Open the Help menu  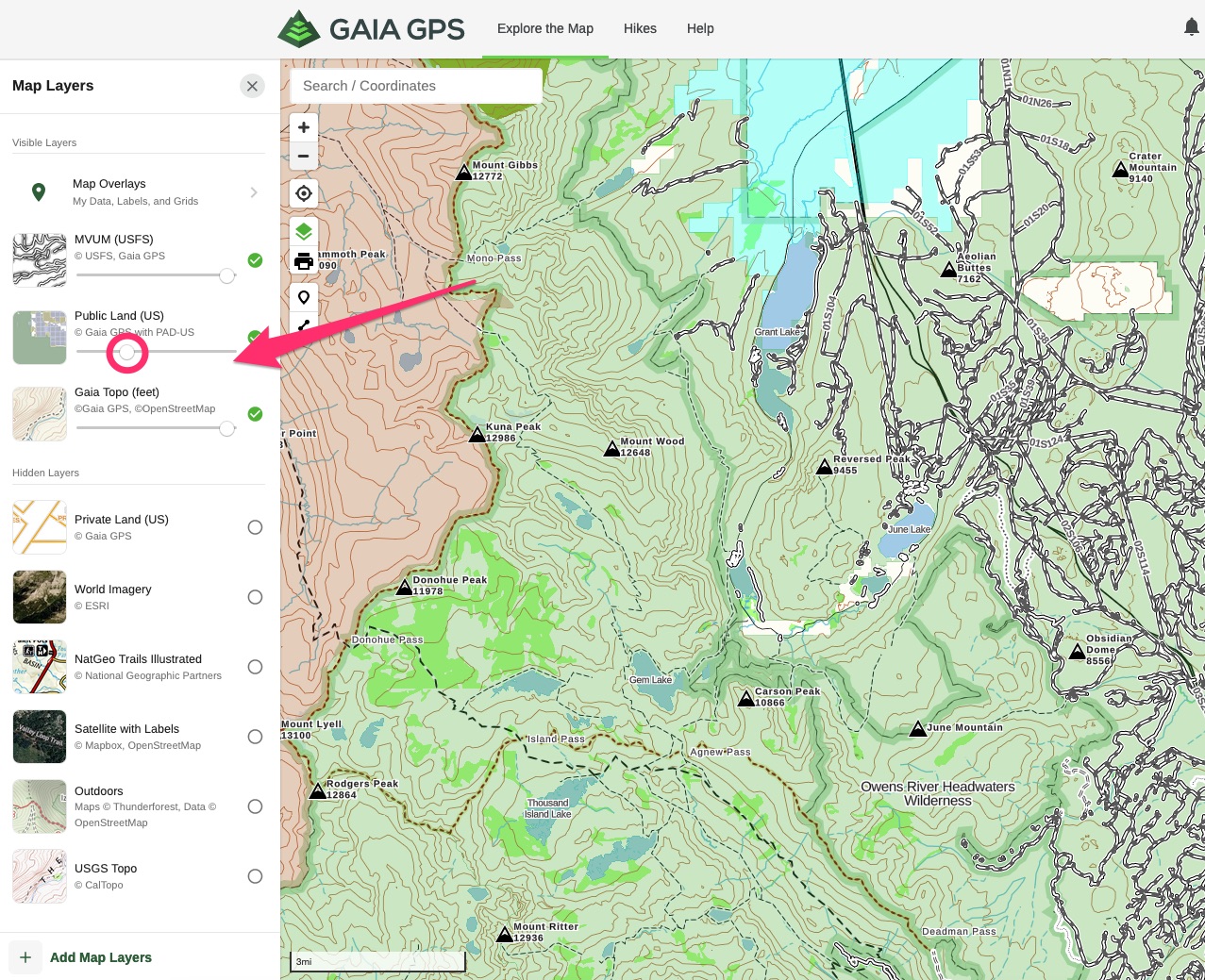(700, 28)
